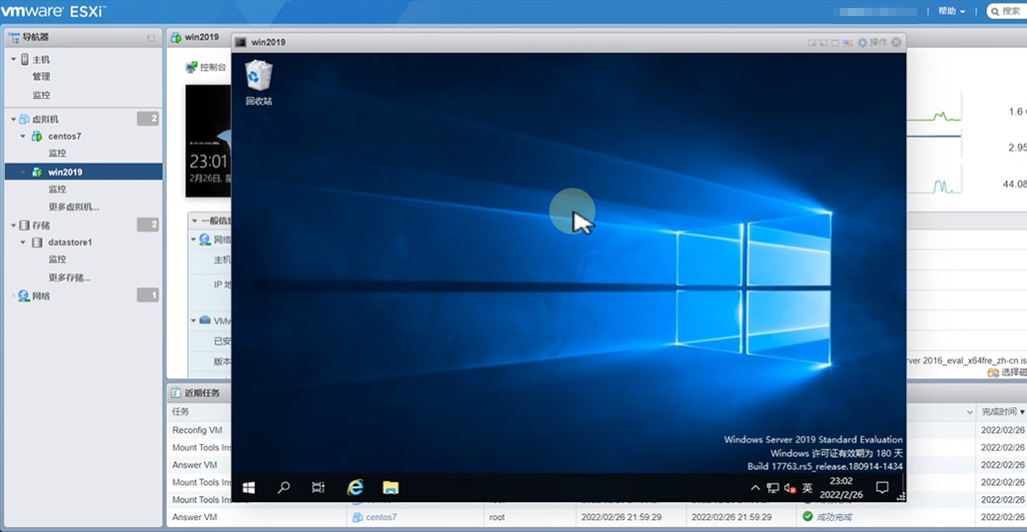Open File Explorer from taskbar
Image resolution: width=1027 pixels, height=532 pixels.
tap(391, 488)
